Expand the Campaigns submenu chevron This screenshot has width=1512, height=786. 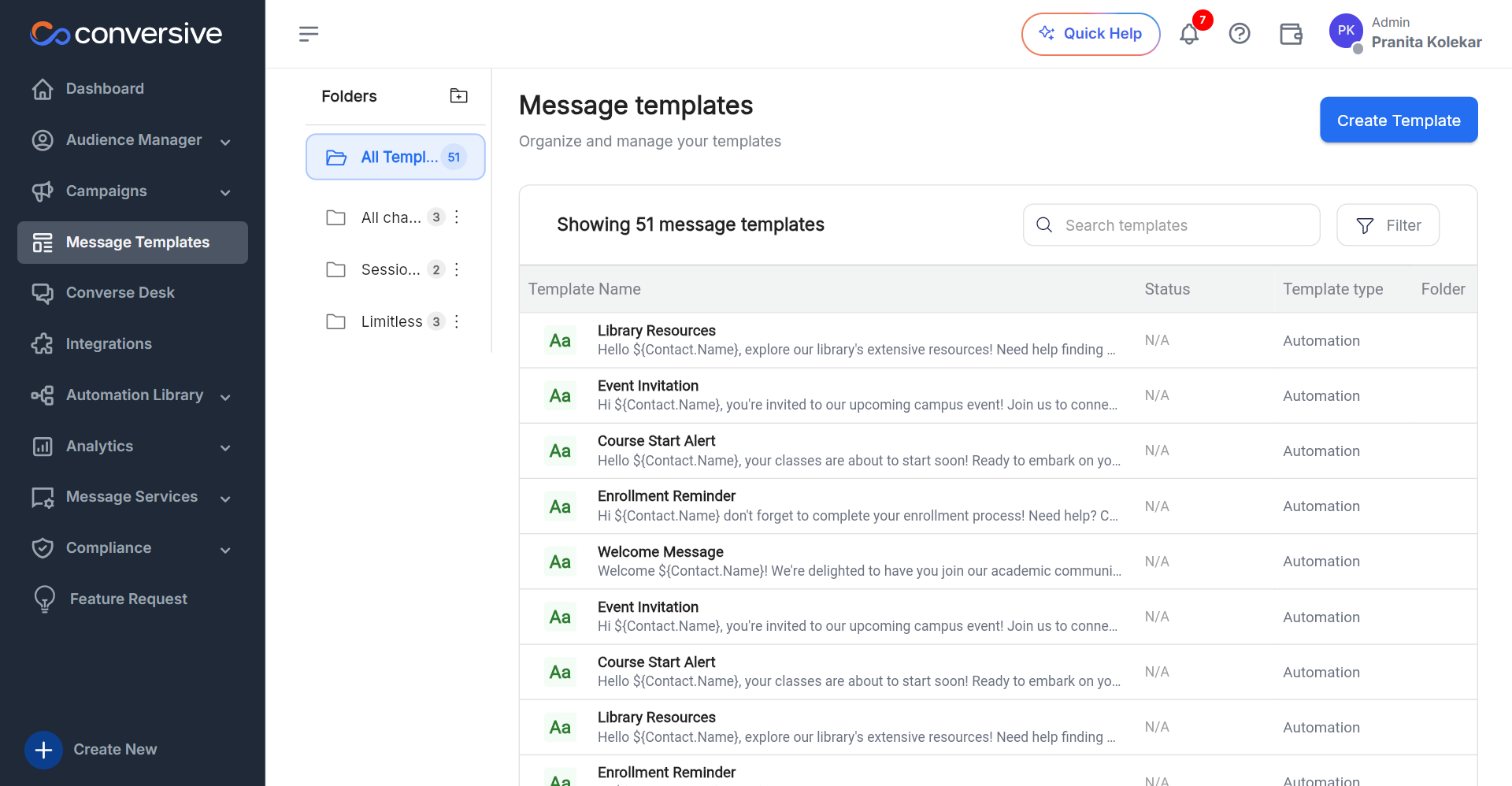[225, 192]
